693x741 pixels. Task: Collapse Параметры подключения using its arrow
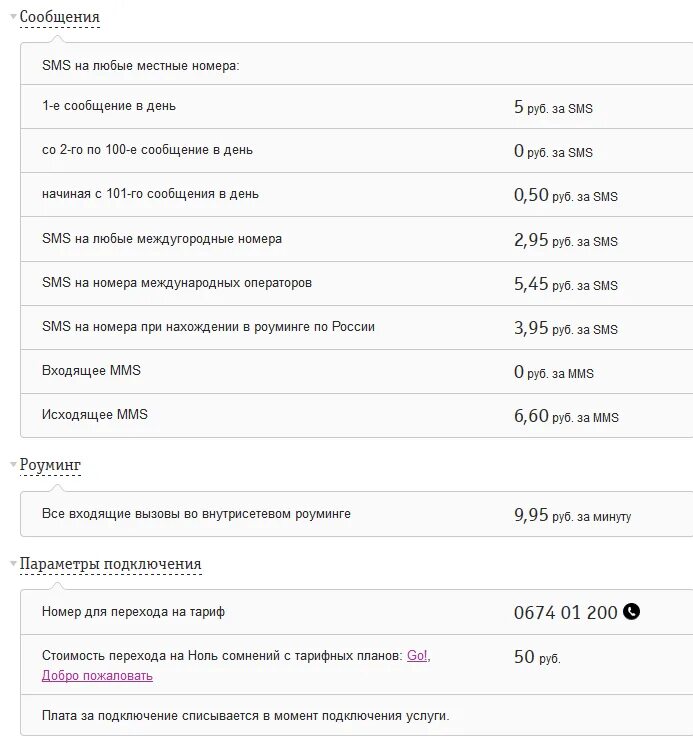tap(13, 564)
